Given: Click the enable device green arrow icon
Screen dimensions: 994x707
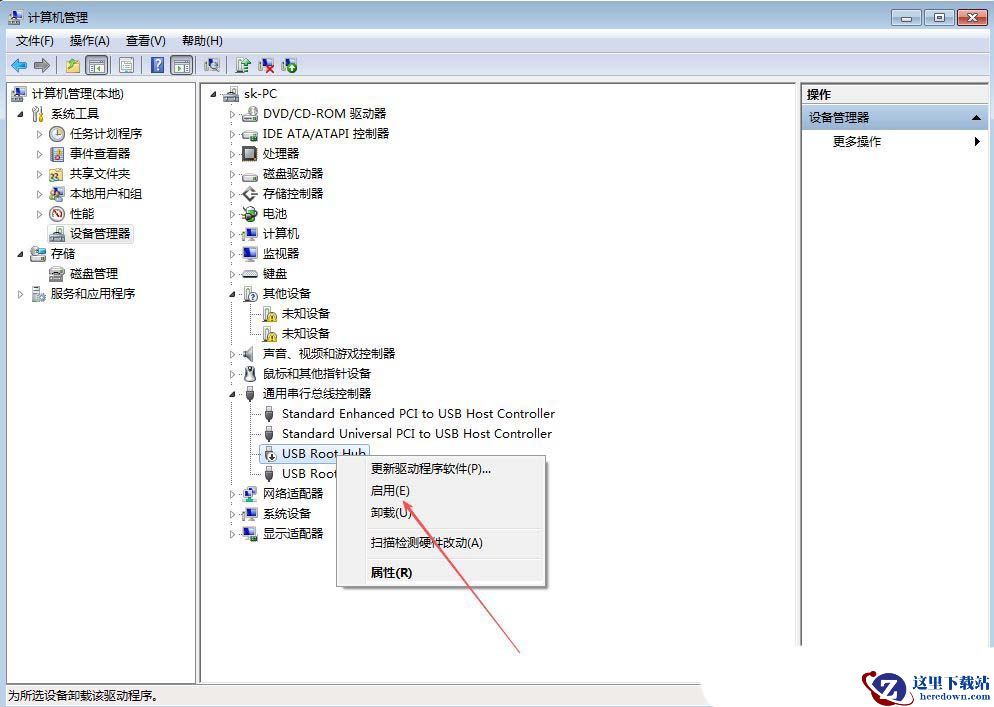Looking at the screenshot, I should (289, 66).
